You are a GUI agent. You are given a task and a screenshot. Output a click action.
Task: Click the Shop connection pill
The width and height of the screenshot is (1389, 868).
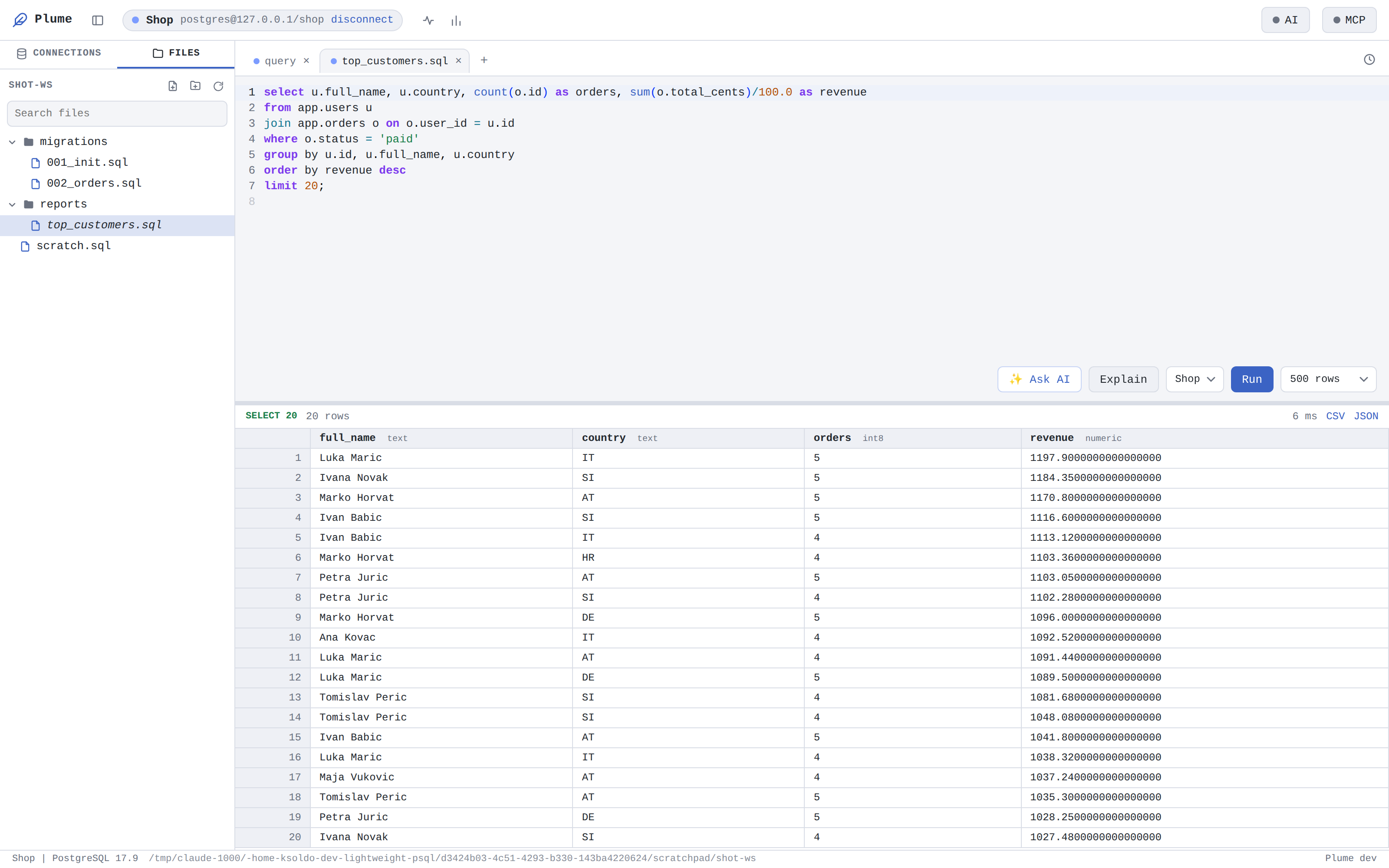(262, 20)
